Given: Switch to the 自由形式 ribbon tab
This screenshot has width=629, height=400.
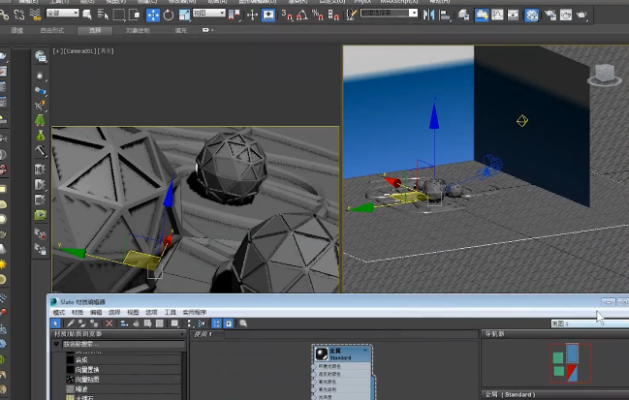Looking at the screenshot, I should (50, 31).
